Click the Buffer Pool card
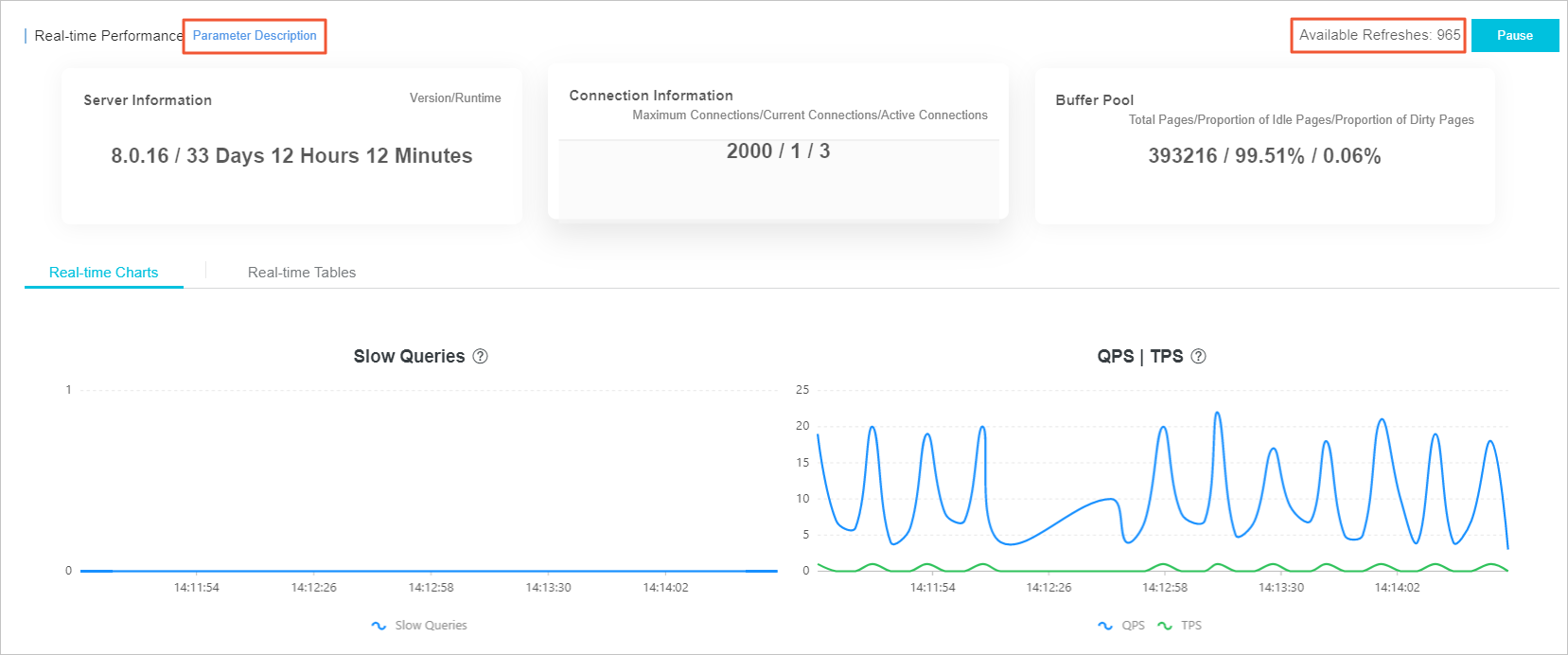This screenshot has width=1568, height=655. pos(1264,146)
